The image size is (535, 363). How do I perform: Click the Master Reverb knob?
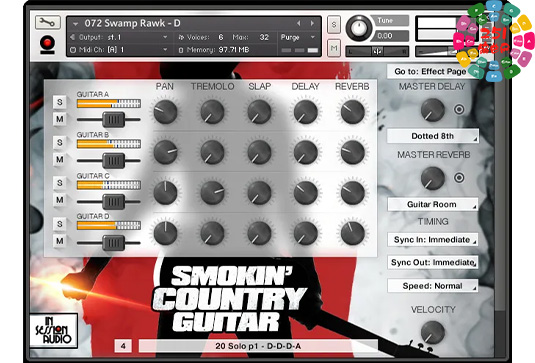point(433,178)
